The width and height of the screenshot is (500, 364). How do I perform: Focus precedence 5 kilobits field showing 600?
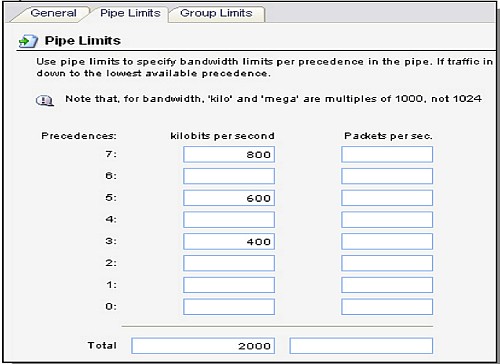pyautogui.click(x=229, y=198)
